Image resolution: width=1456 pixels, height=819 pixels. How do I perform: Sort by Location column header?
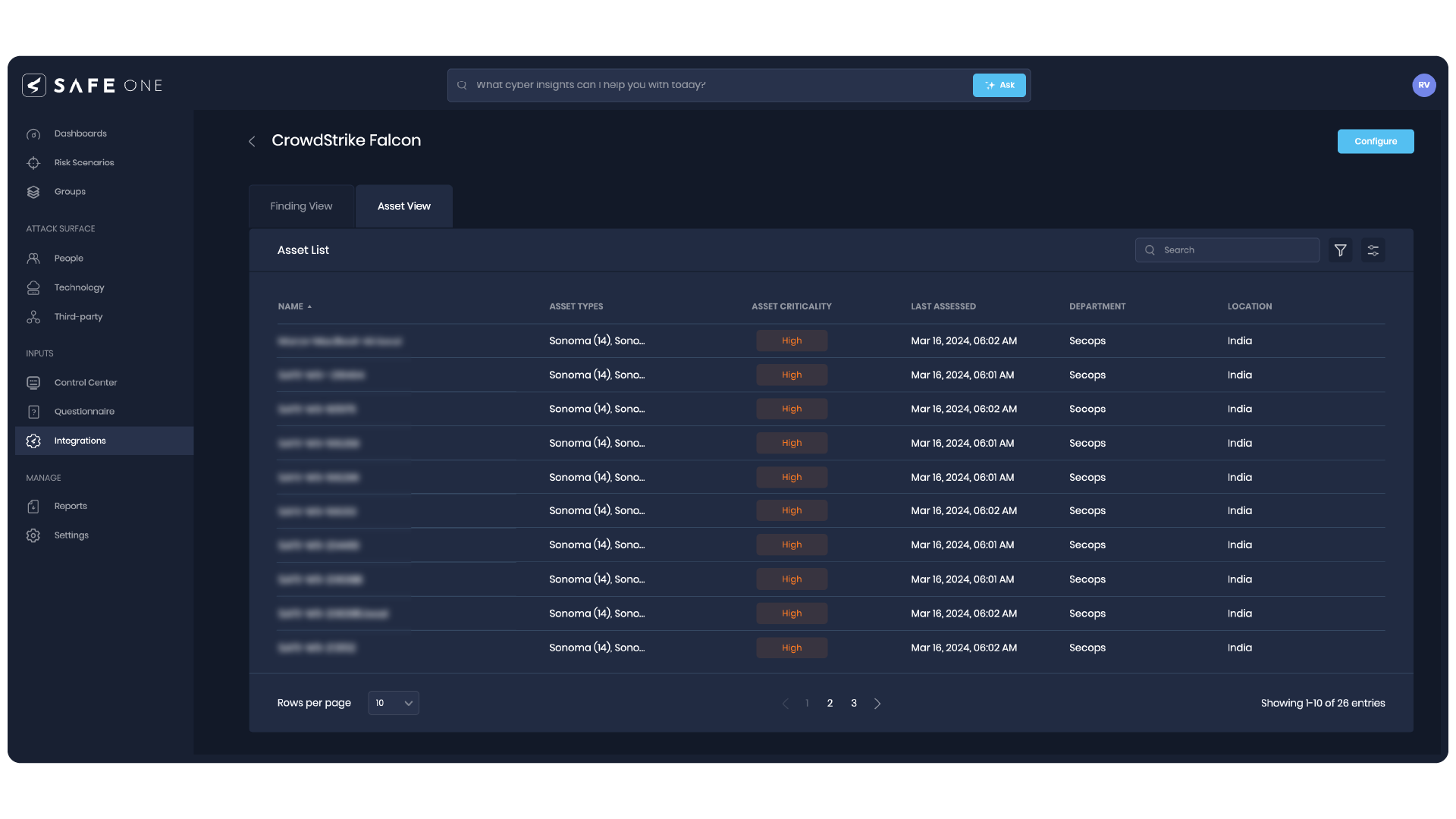pos(1249,307)
